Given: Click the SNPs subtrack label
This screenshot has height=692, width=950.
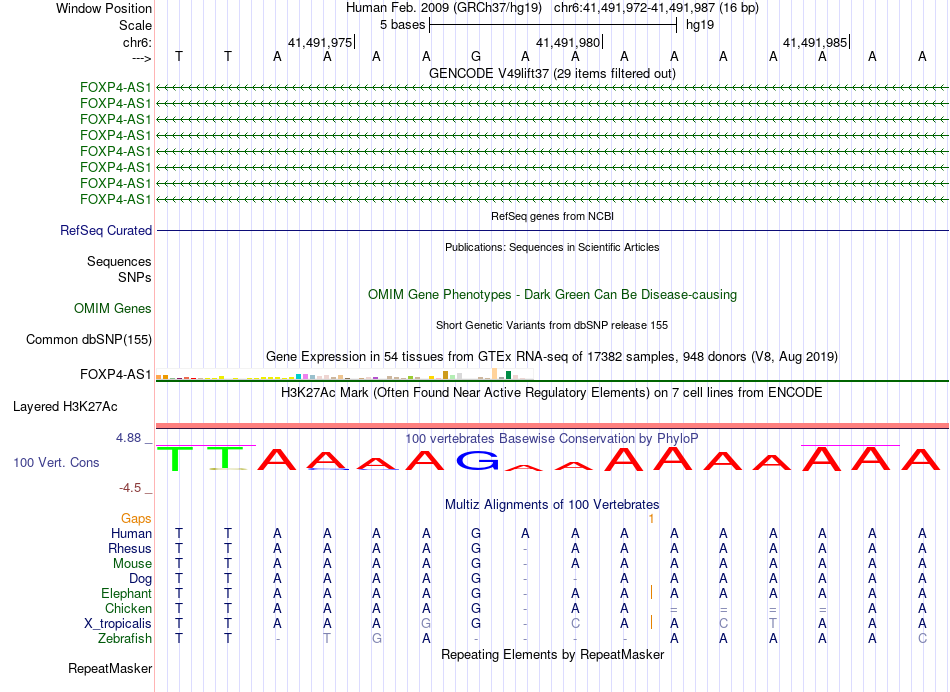Looking at the screenshot, I should click(x=135, y=277).
